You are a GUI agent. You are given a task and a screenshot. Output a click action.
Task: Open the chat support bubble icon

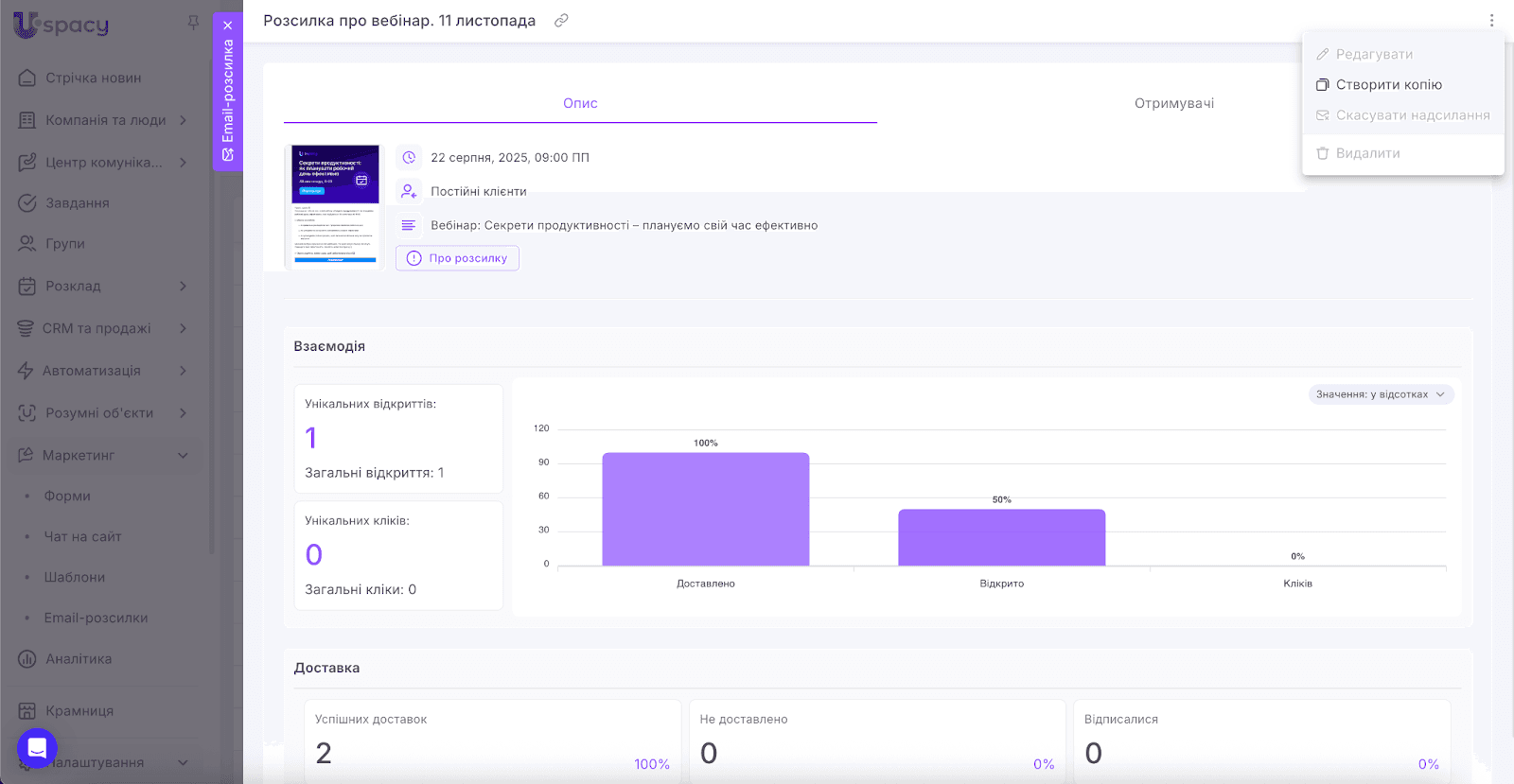pos(37,748)
